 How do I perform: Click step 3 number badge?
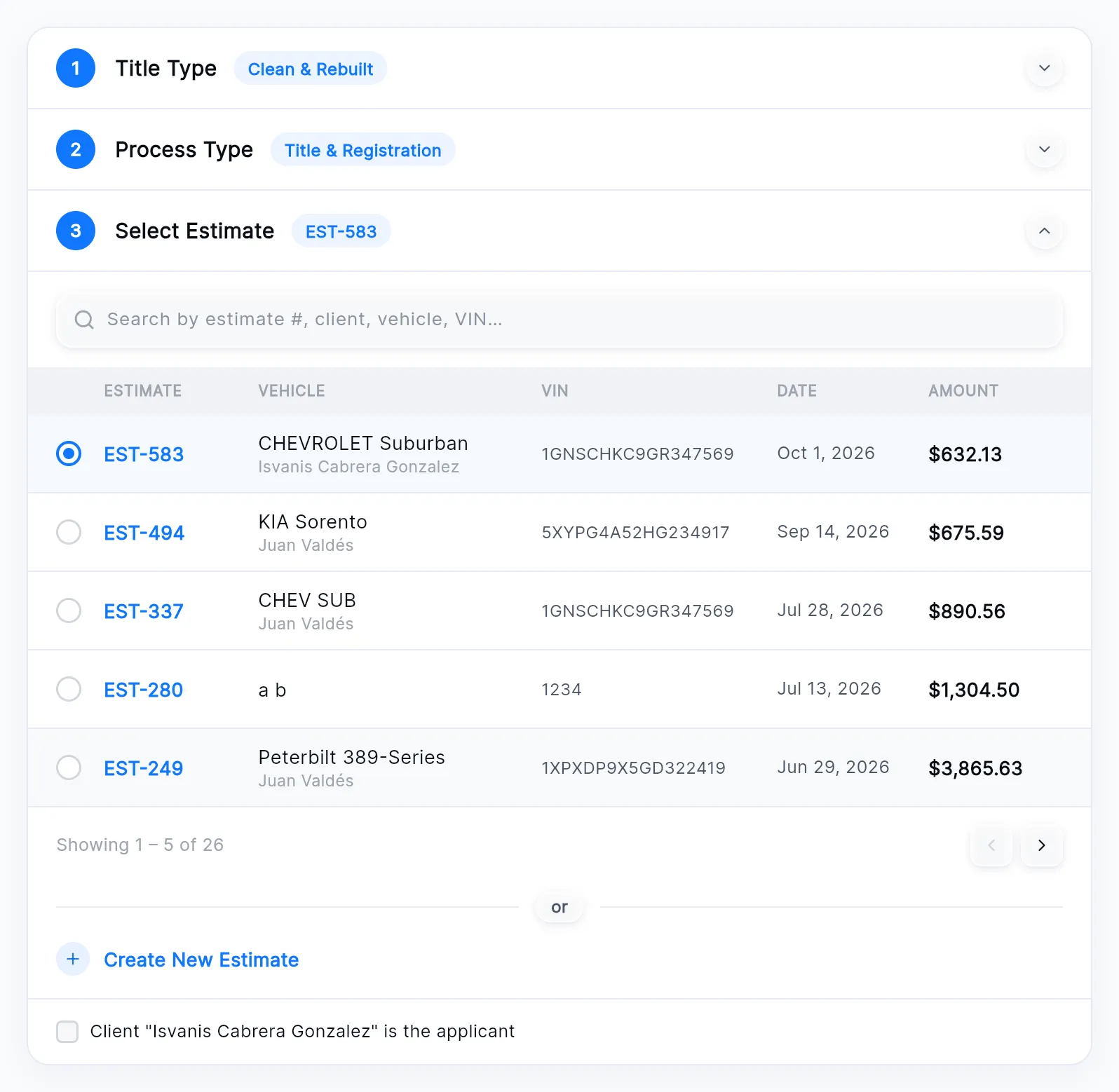click(76, 231)
